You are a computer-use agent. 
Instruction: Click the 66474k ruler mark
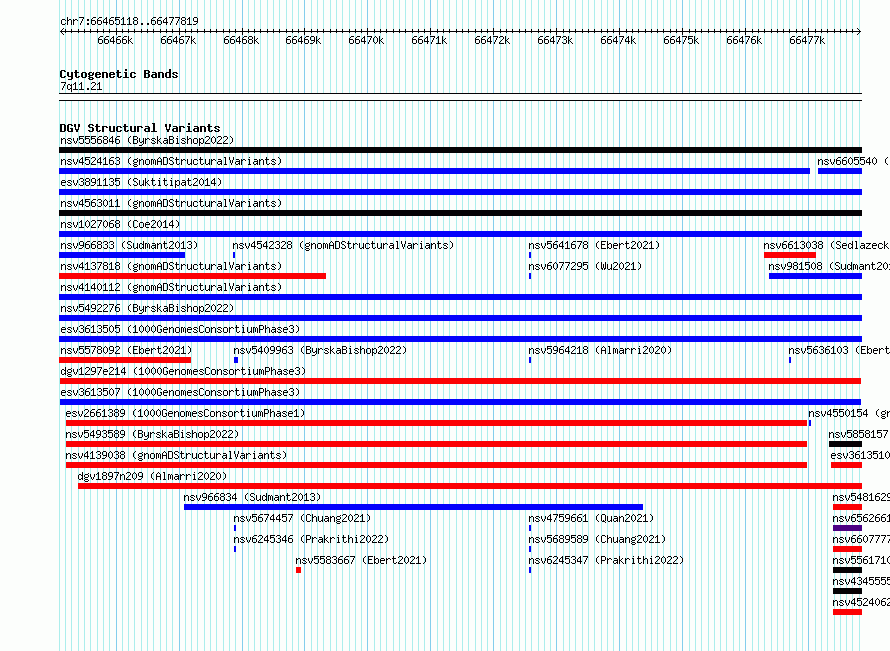click(619, 40)
